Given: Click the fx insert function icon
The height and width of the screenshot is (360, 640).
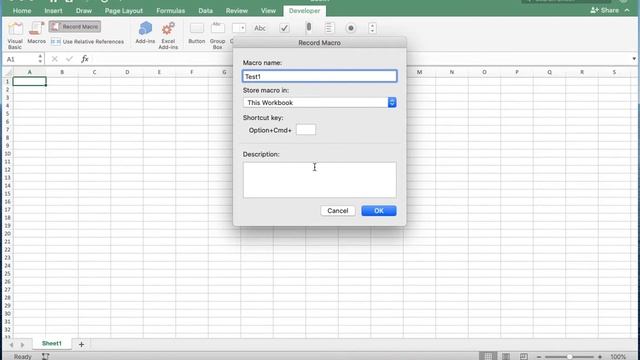Looking at the screenshot, I should (x=84, y=59).
